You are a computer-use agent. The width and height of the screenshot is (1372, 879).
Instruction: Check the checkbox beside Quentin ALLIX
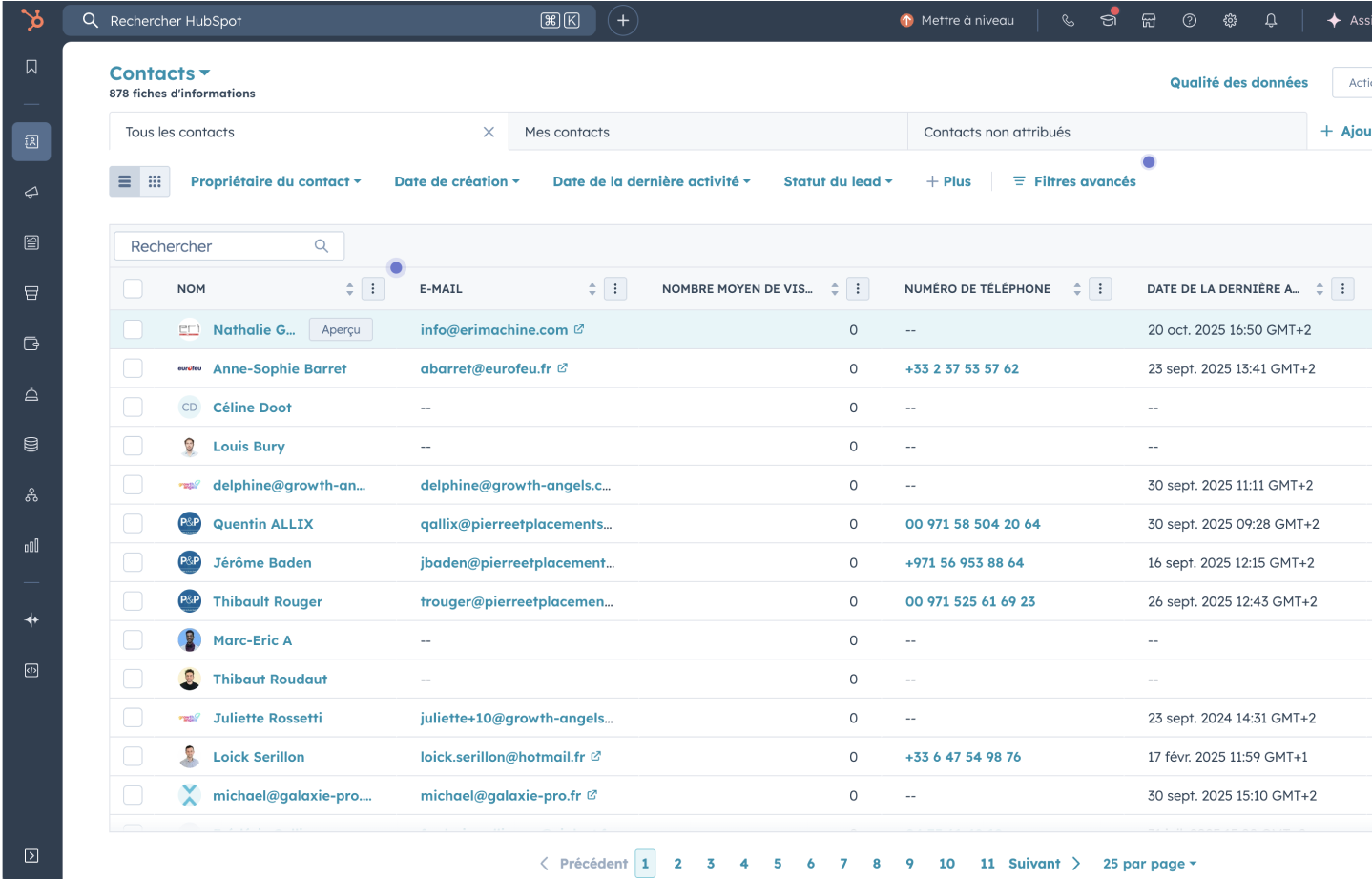tap(133, 523)
